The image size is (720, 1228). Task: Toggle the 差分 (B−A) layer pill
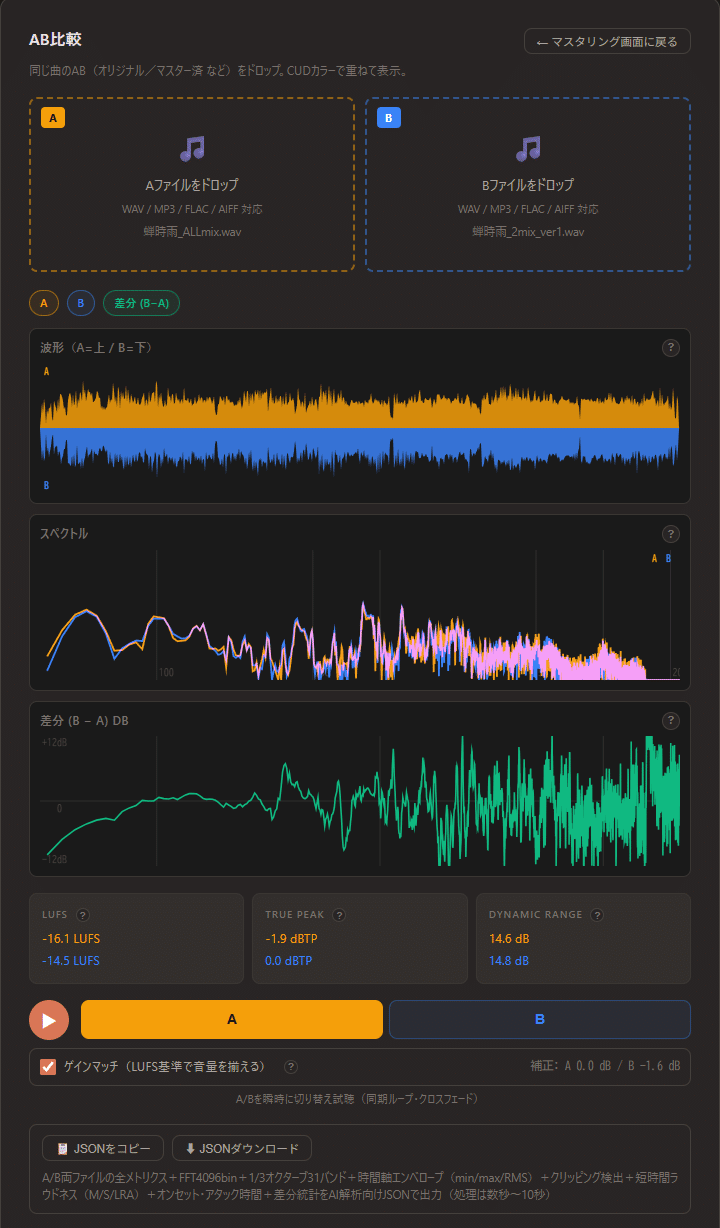coord(141,303)
